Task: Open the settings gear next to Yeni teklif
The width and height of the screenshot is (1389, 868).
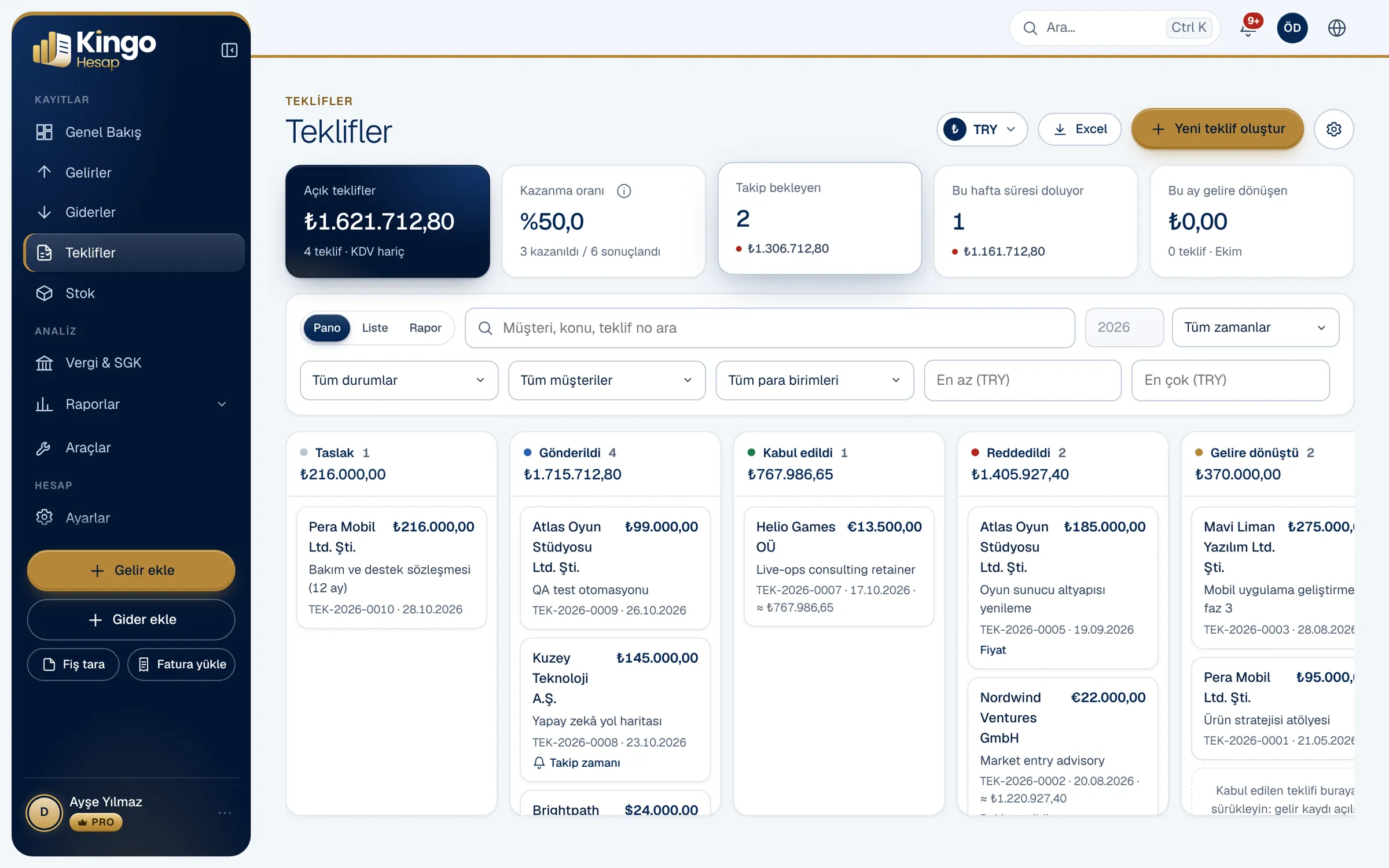Action: (1333, 129)
